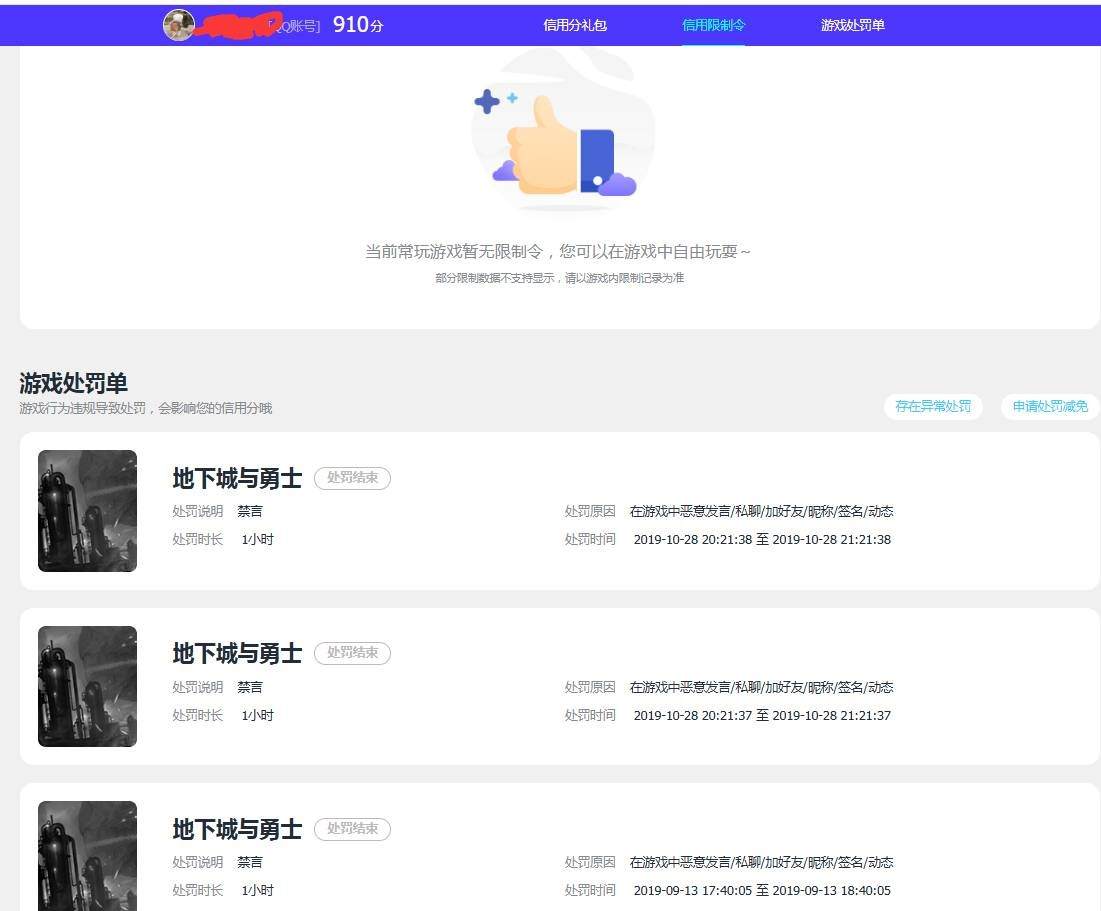Click the text 当前常玩游戏暂无限制令
Viewport: 1101px width, 911px height.
454,251
